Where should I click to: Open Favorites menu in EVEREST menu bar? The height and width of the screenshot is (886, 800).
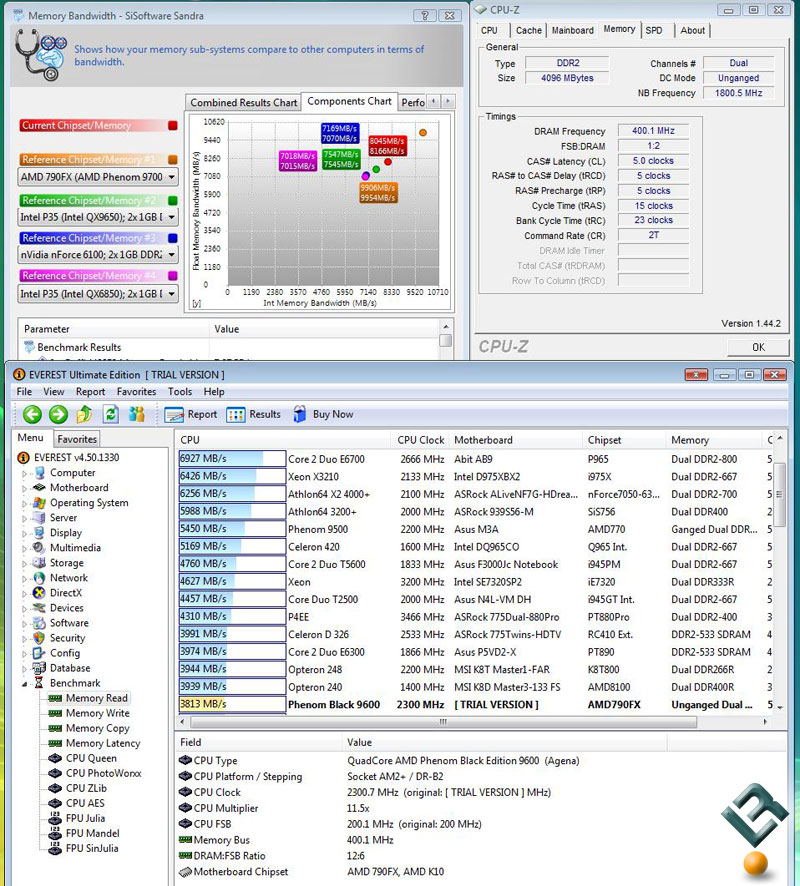[136, 392]
